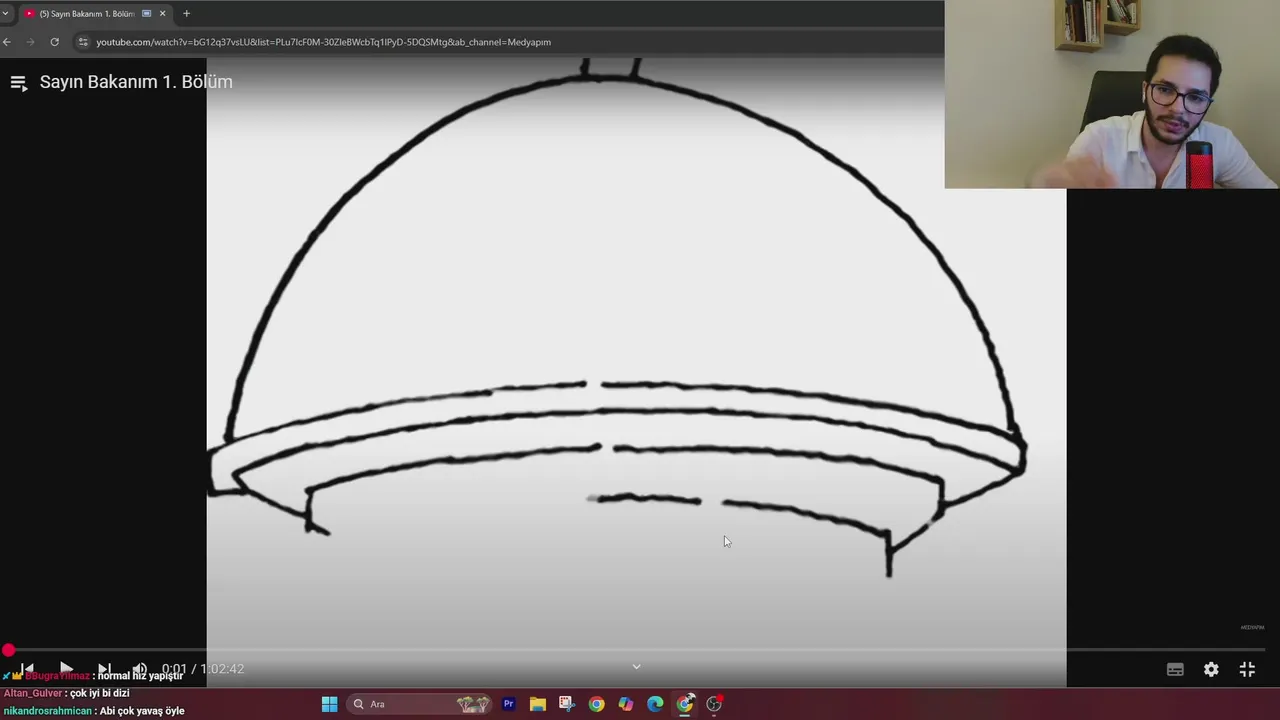Go back in browser history
The image size is (1280, 720).
point(7,42)
